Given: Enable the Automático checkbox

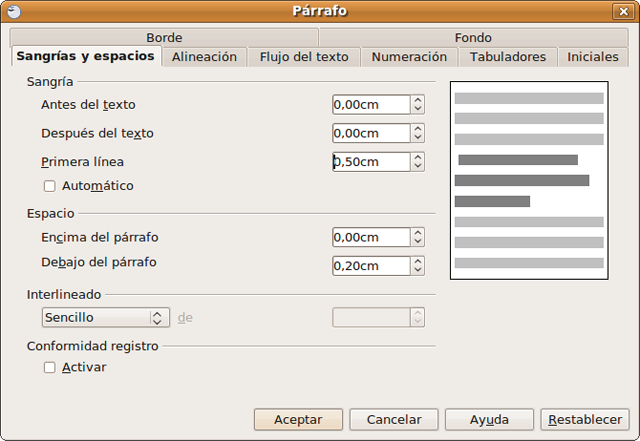Looking at the screenshot, I should click(49, 186).
